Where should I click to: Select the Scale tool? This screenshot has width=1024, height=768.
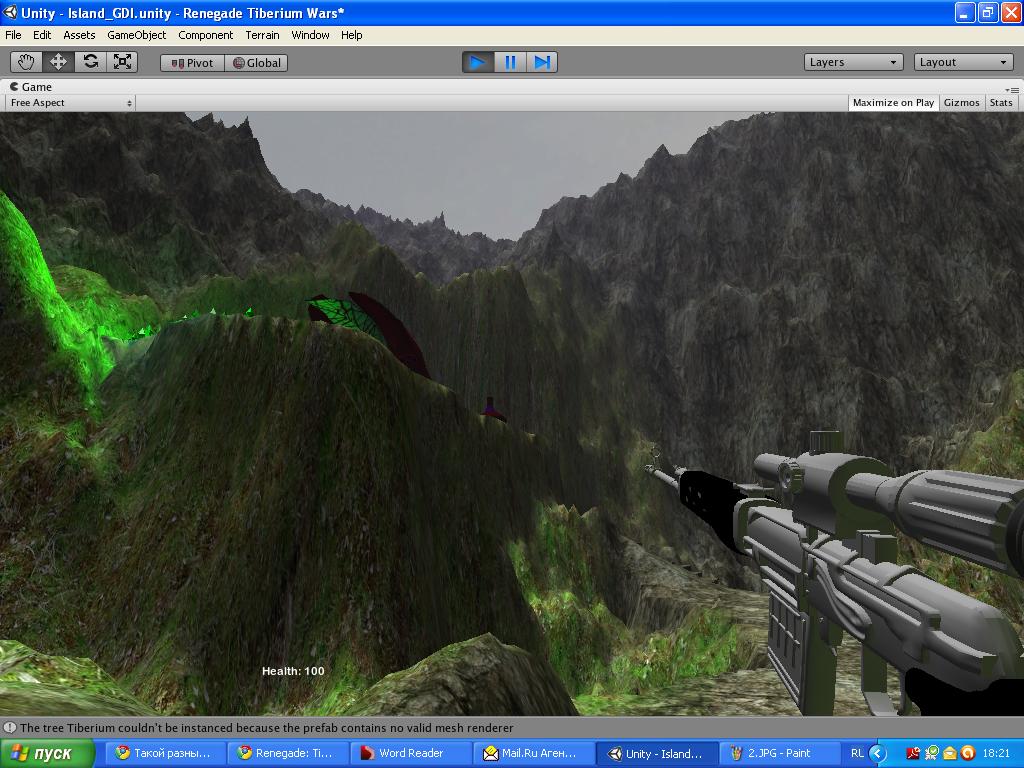[122, 62]
